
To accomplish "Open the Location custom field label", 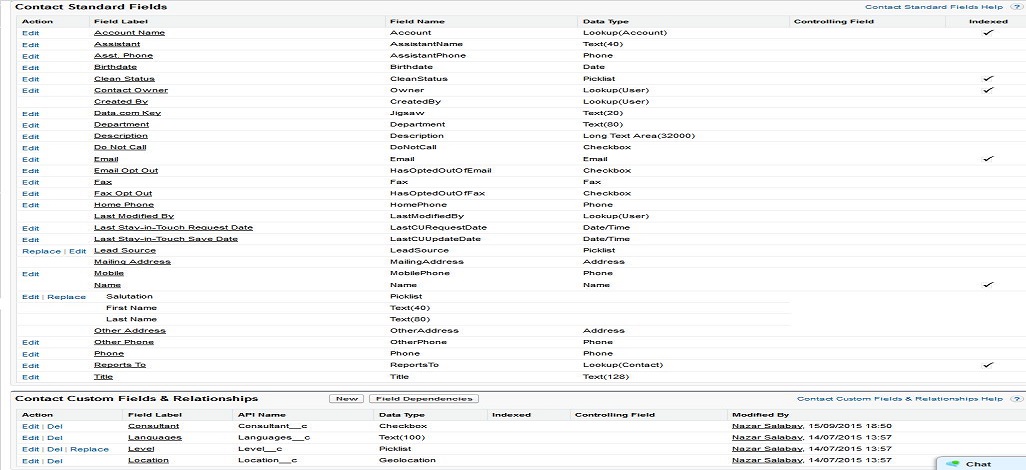I will coord(148,461).
